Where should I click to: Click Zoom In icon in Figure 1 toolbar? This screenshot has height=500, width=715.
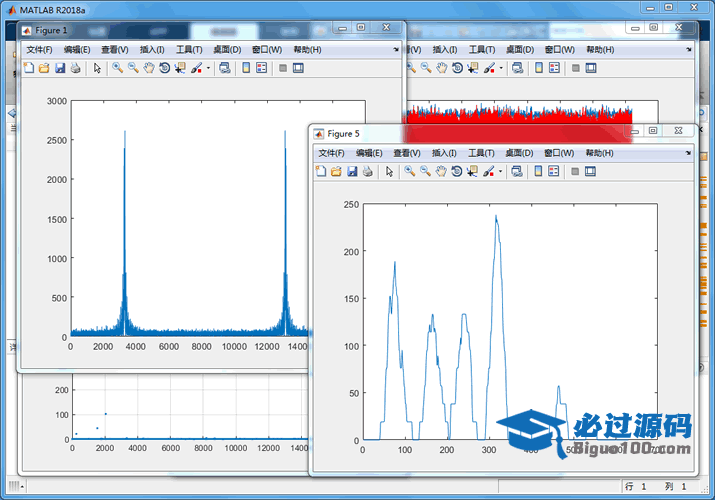pyautogui.click(x=117, y=68)
